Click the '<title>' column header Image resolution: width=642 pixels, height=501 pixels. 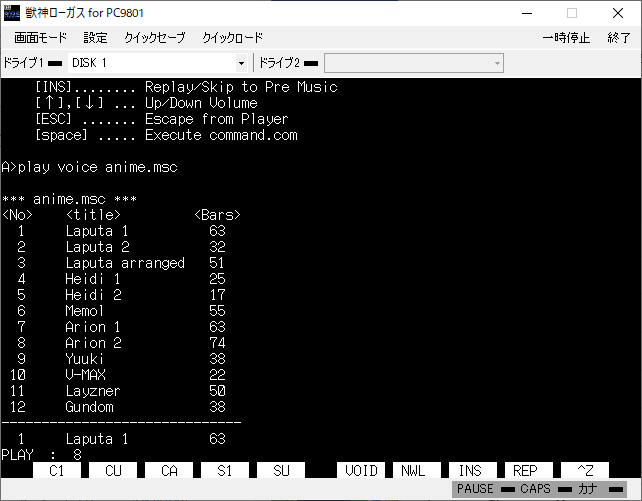[x=93, y=215]
